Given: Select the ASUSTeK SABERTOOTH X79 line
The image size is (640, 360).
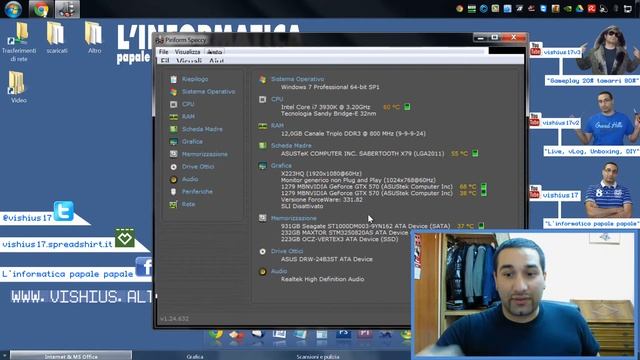Looking at the screenshot, I should point(362,153).
